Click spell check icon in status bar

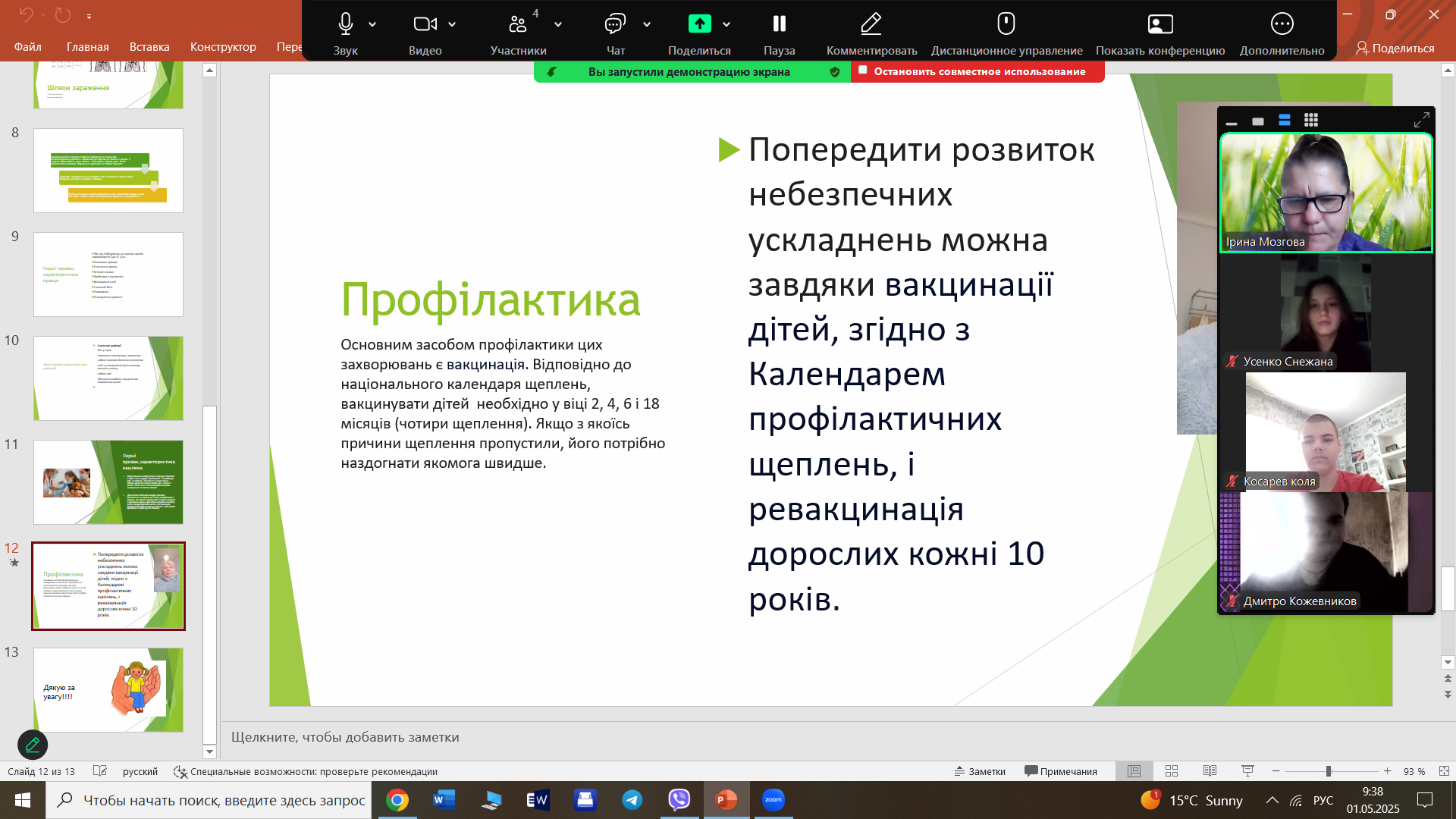click(99, 771)
